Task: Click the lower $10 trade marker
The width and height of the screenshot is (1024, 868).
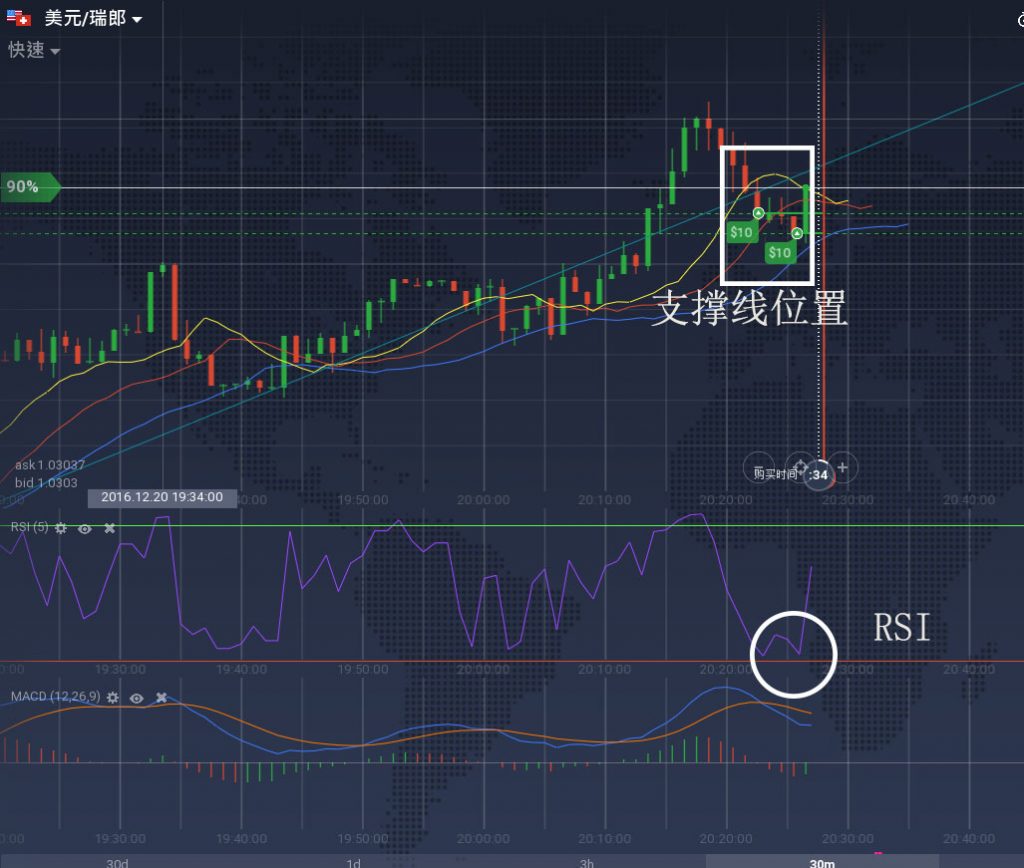Action: coord(780,252)
